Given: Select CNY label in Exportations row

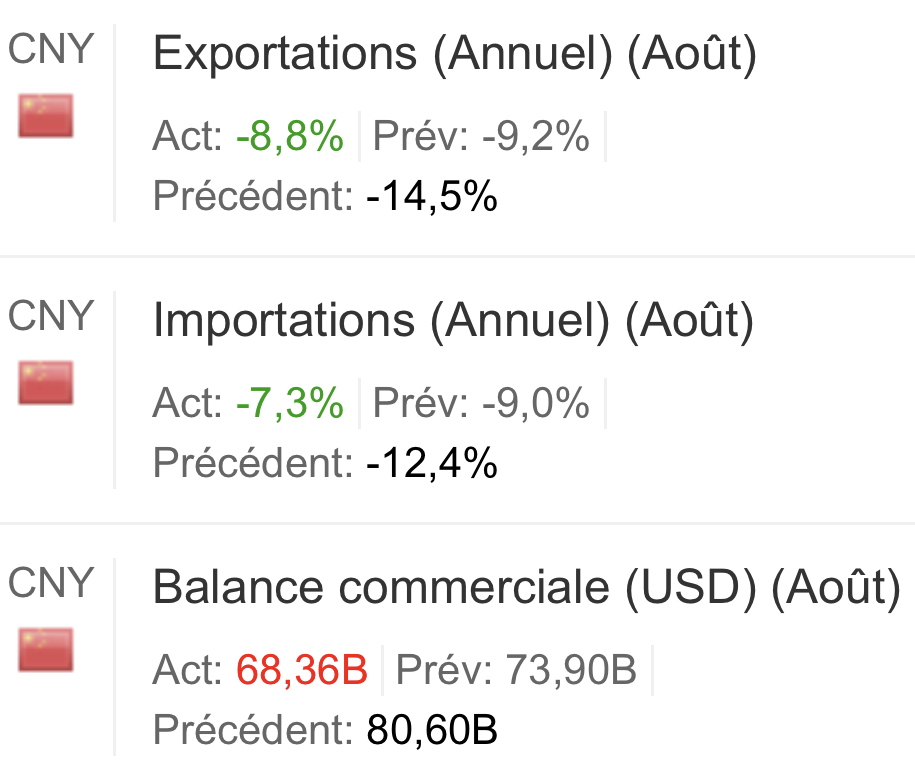Looking at the screenshot, I should point(51,49).
